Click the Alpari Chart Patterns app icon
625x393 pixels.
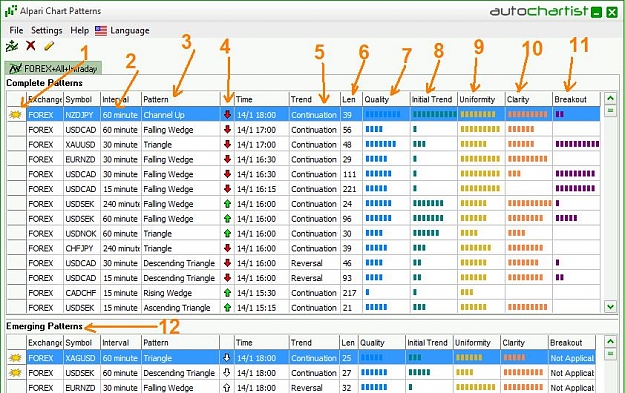pos(11,11)
